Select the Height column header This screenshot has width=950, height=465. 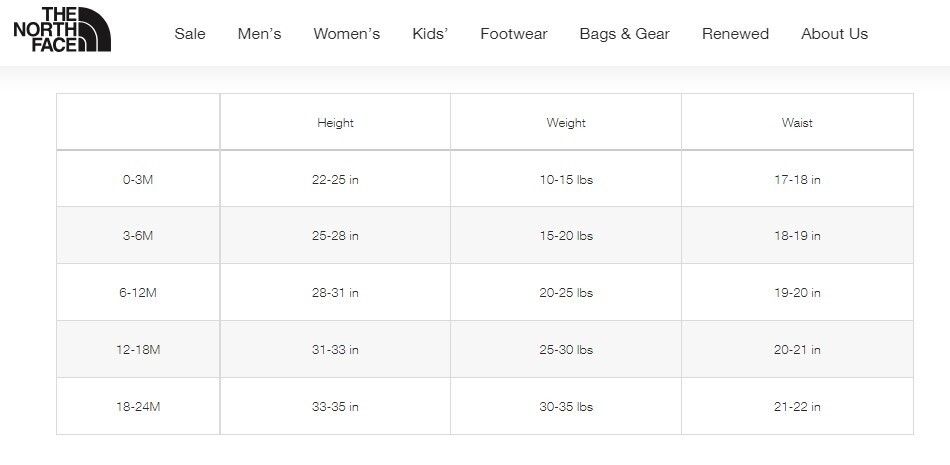point(335,122)
